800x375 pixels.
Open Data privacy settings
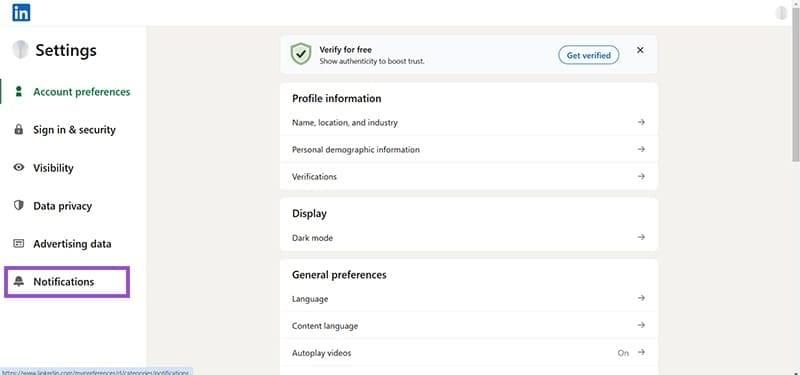tap(62, 206)
